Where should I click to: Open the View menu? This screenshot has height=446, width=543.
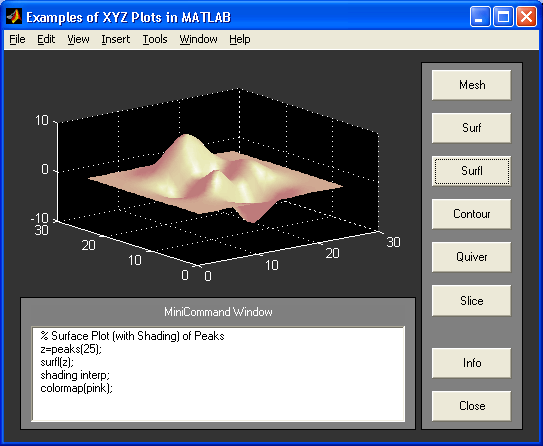[78, 39]
